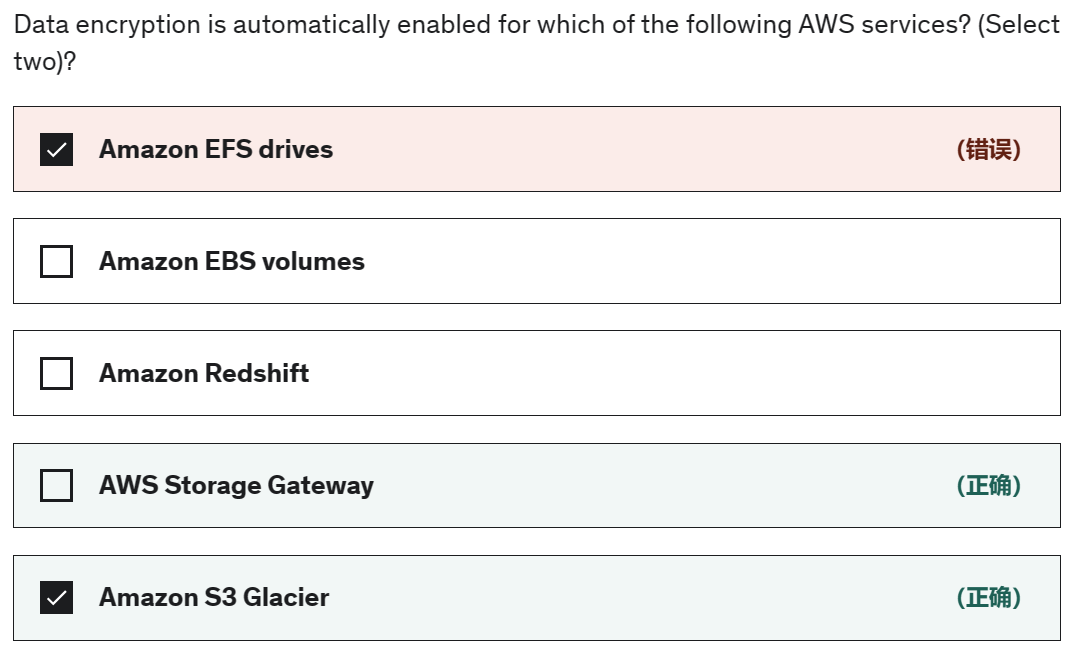1073x651 pixels.
Task: Click the "Amazon EFS drives" label text
Action: point(215,150)
